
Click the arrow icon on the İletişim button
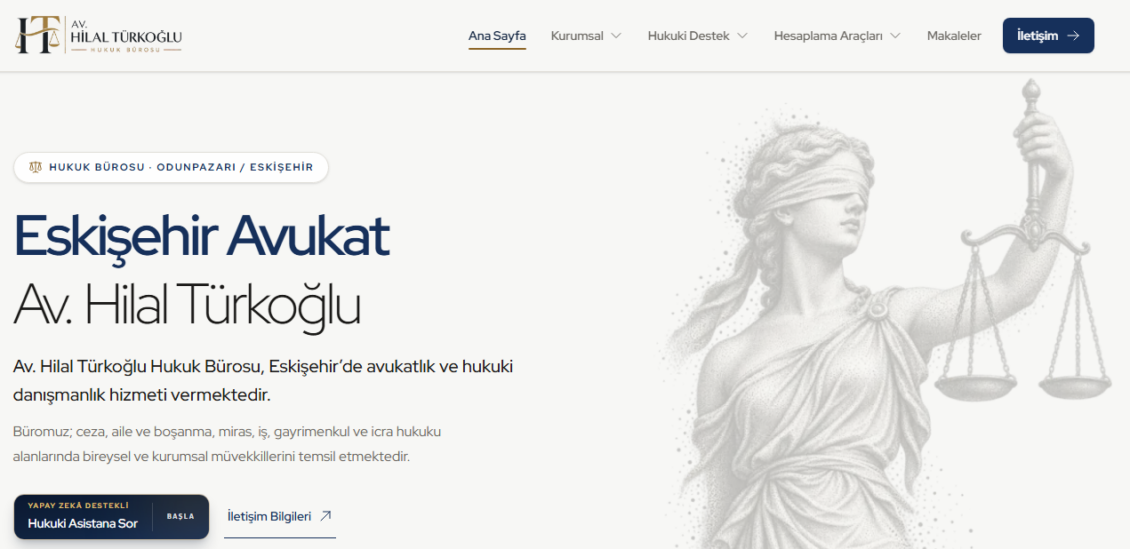click(x=1073, y=35)
